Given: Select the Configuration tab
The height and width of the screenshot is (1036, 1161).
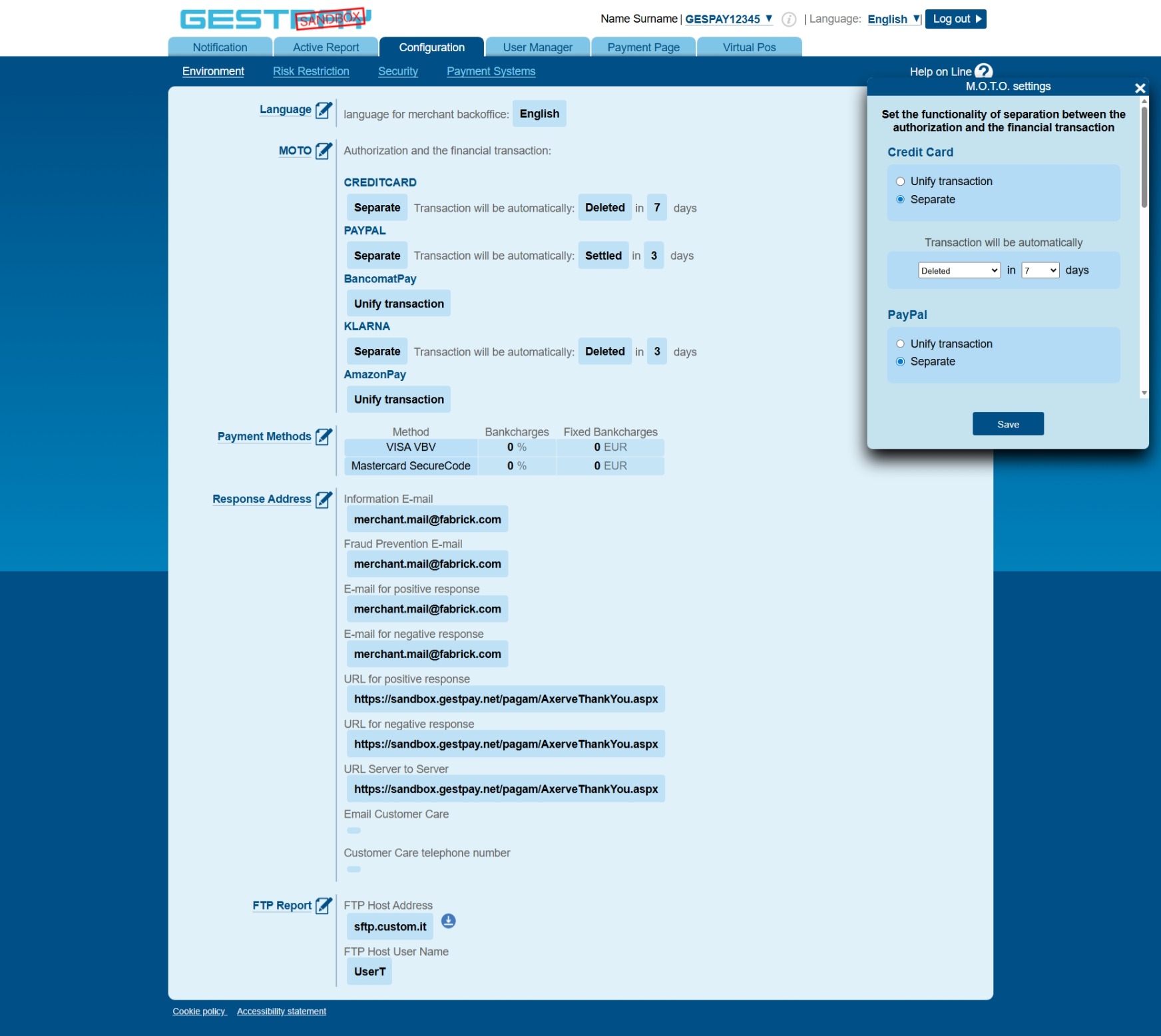Looking at the screenshot, I should tap(431, 47).
